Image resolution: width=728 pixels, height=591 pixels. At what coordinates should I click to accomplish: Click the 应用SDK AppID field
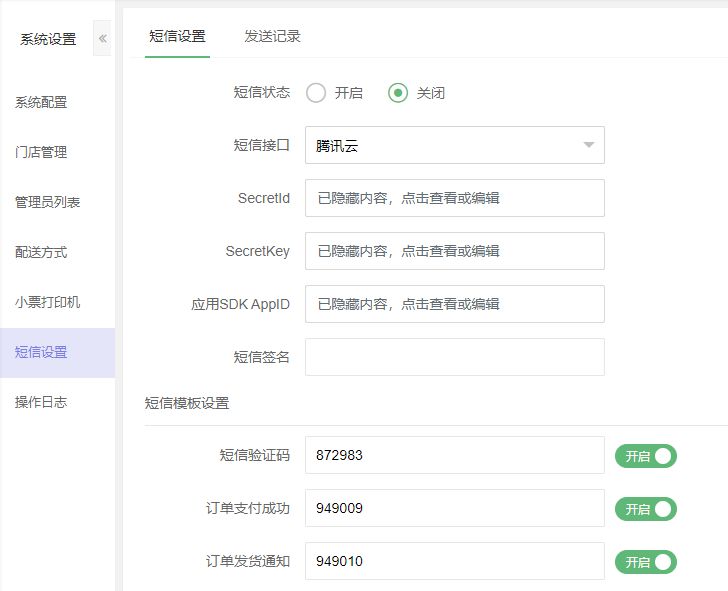[x=454, y=304]
